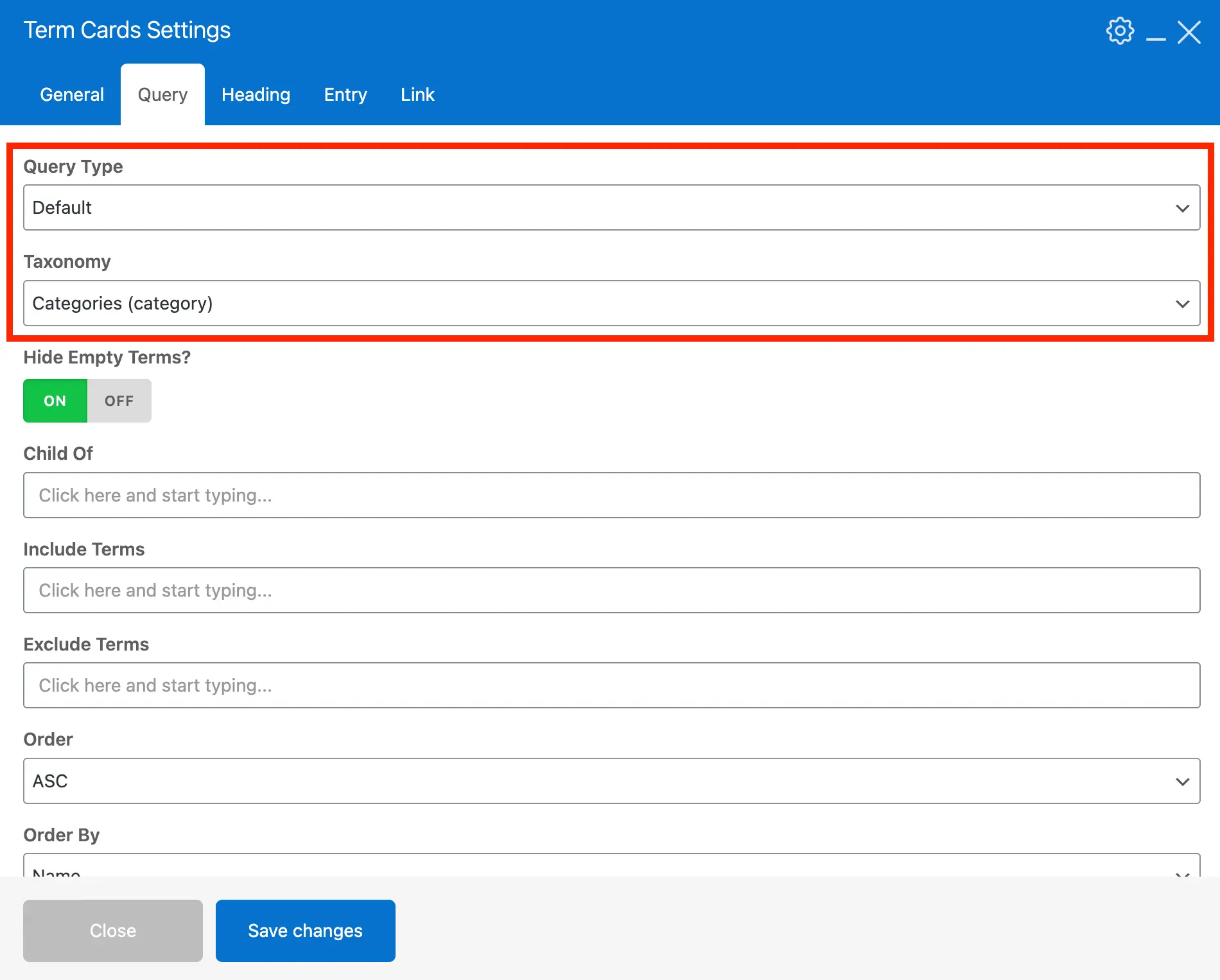Click the Child Of input field
The height and width of the screenshot is (980, 1220).
pyautogui.click(x=610, y=494)
